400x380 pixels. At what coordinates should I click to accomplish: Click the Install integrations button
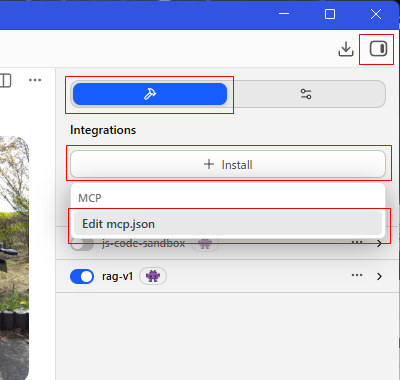[228, 164]
